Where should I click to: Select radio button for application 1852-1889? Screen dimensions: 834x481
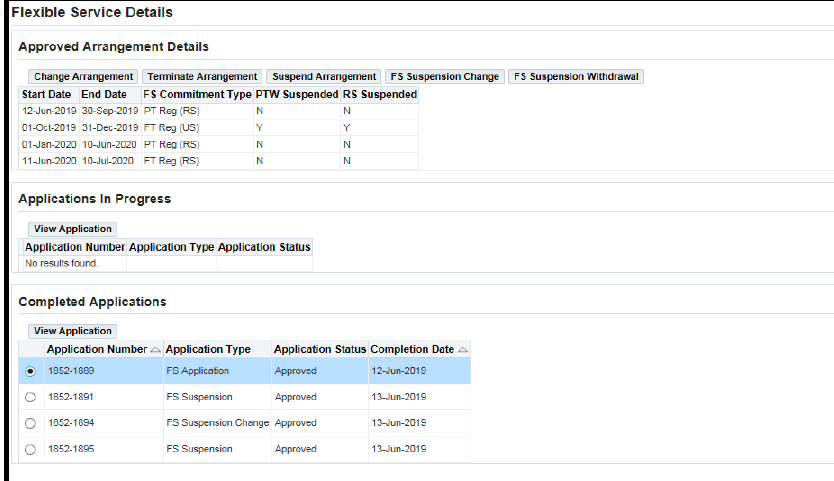(x=32, y=371)
